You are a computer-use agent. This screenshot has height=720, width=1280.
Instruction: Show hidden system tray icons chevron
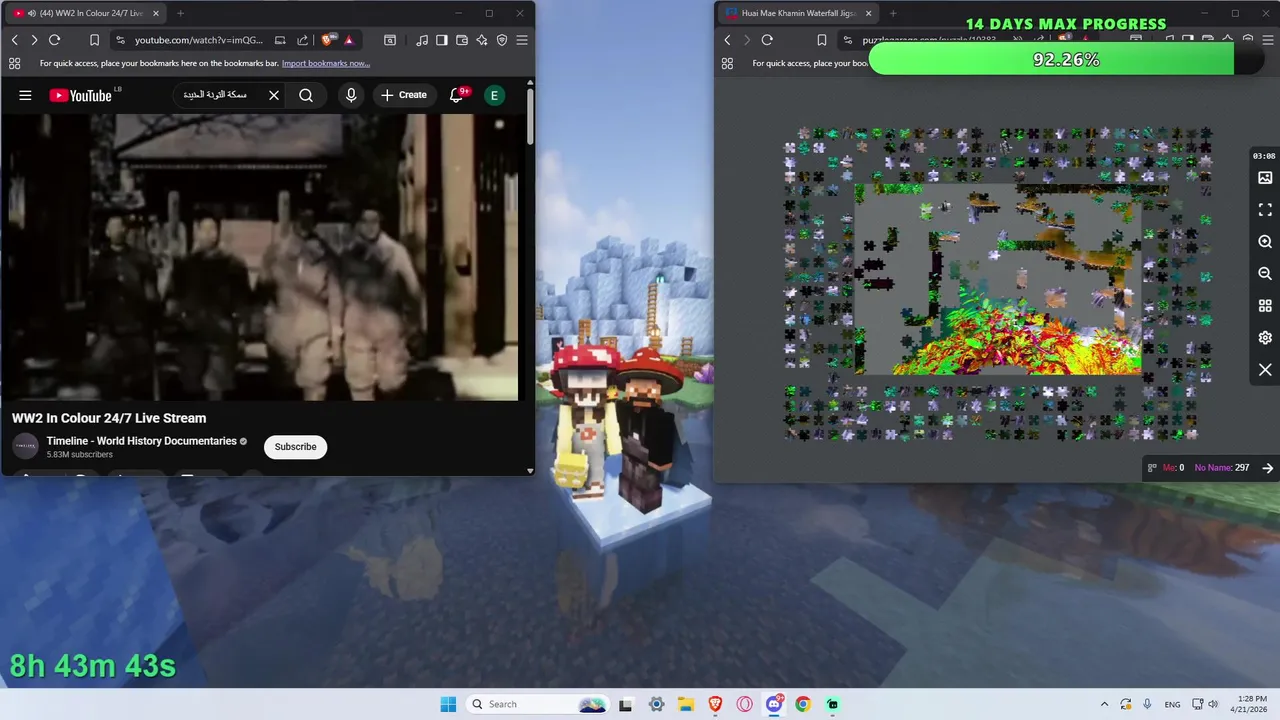click(1104, 704)
